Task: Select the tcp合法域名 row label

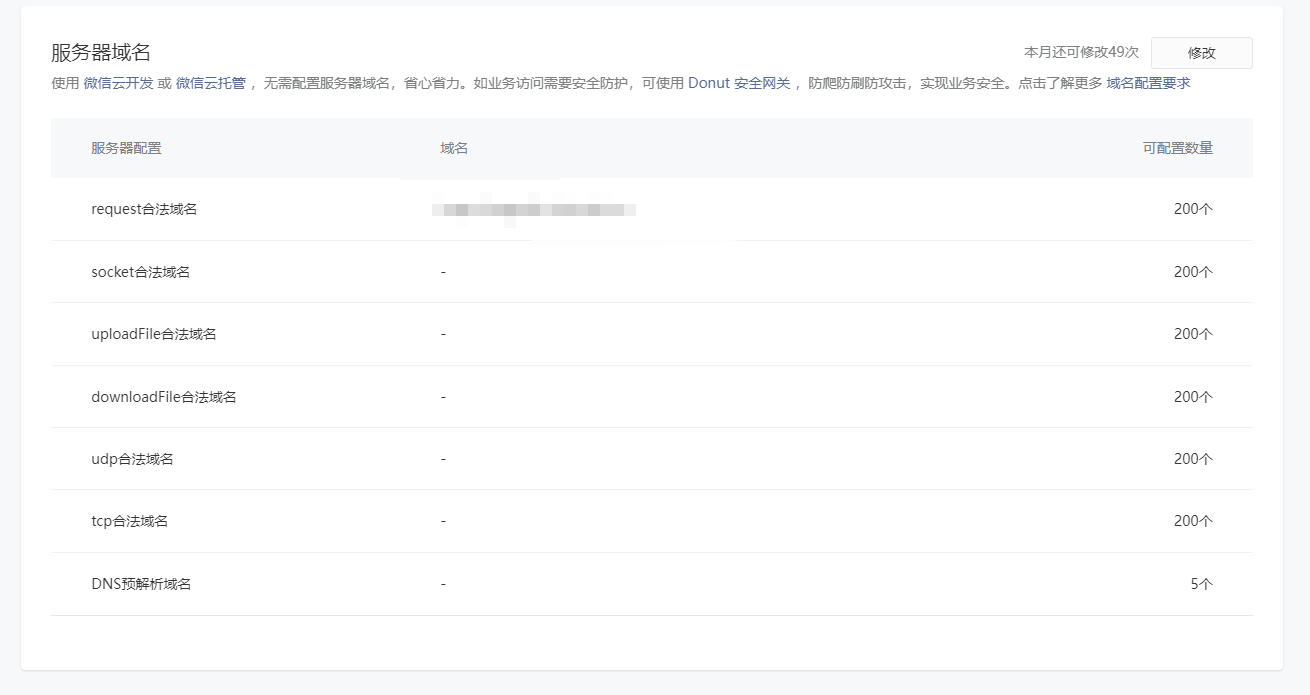Action: [129, 521]
